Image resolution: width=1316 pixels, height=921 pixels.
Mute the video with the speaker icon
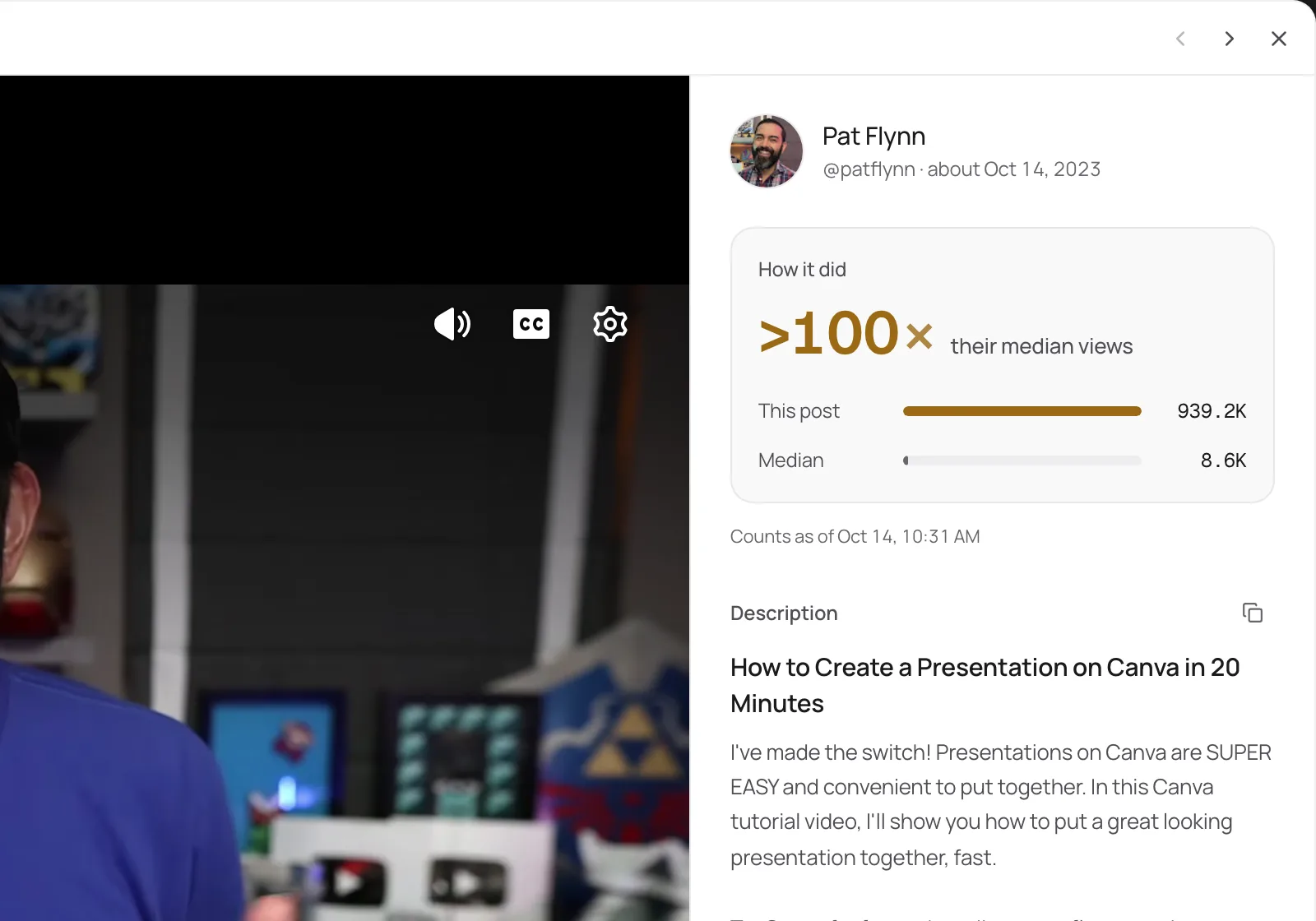[452, 324]
